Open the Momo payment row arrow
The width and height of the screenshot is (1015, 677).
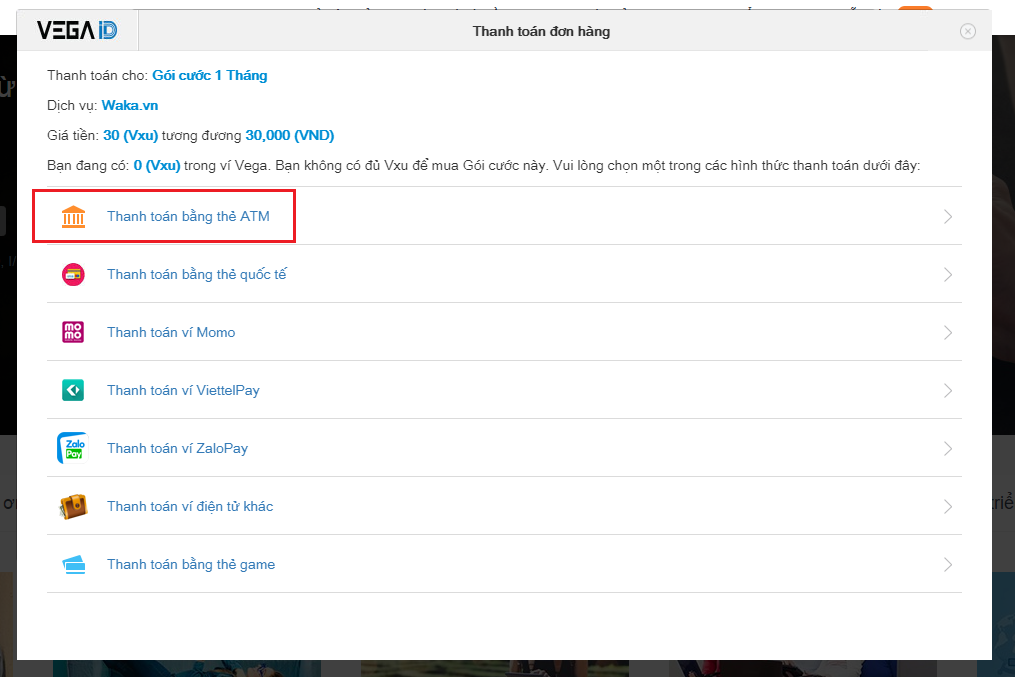947,333
